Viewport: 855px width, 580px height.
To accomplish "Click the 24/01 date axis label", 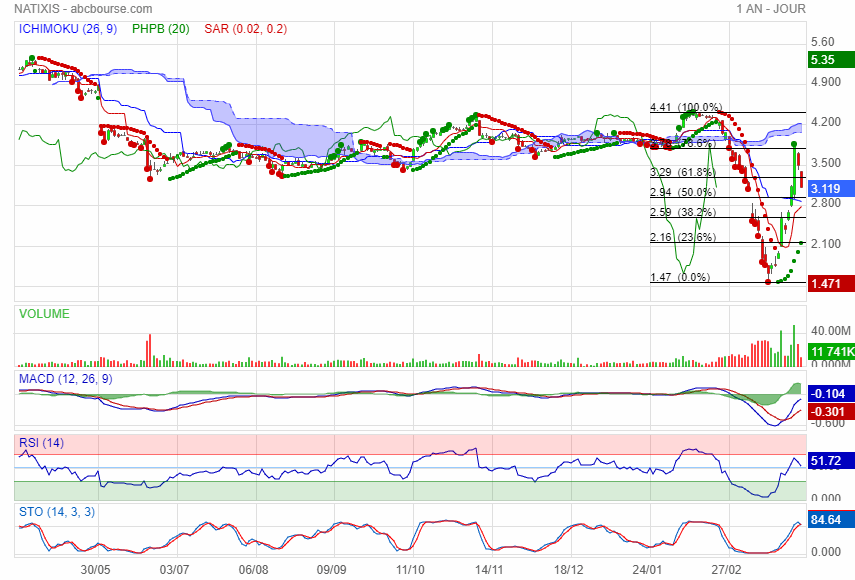I will coord(647,570).
